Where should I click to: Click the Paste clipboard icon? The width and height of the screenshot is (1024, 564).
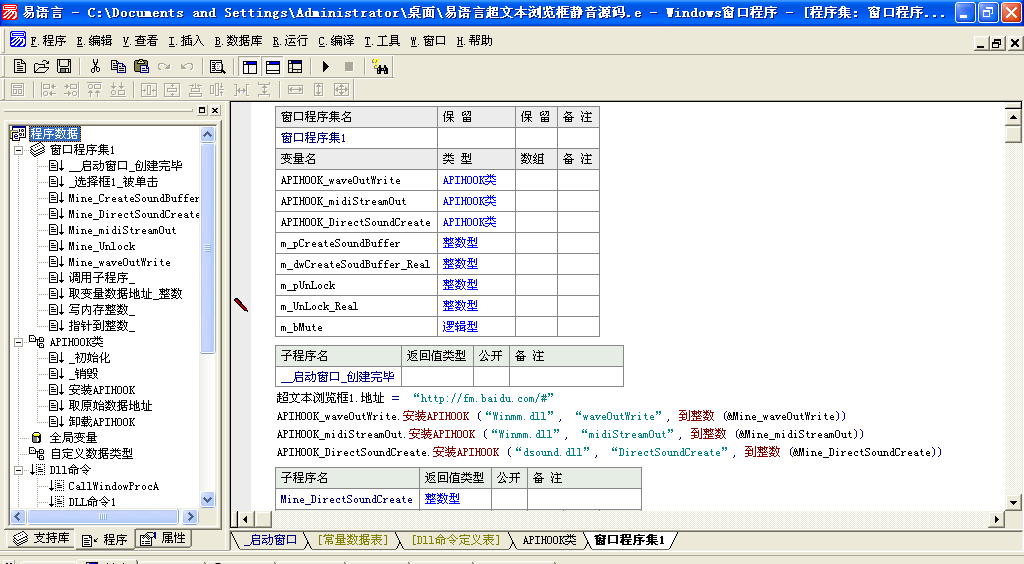tap(141, 67)
